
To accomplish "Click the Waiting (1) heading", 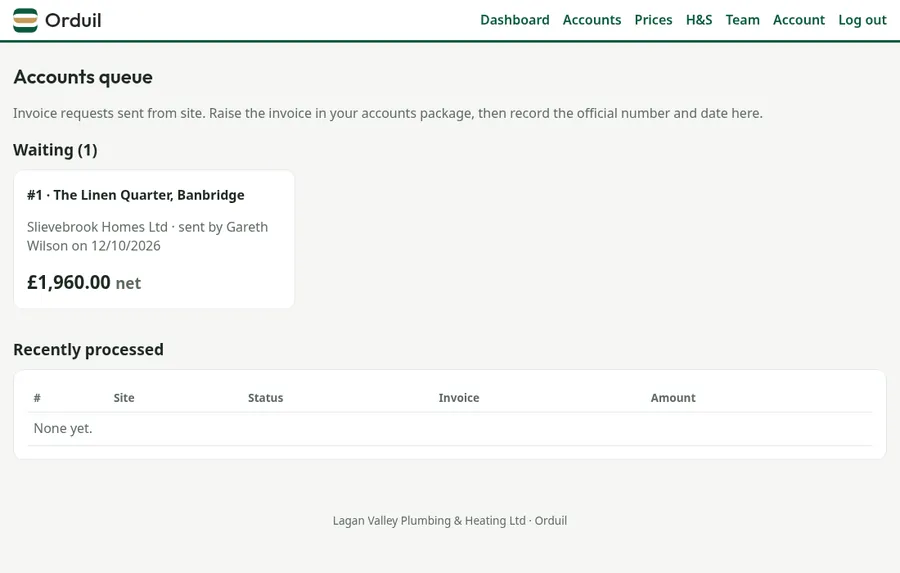I will tap(55, 150).
